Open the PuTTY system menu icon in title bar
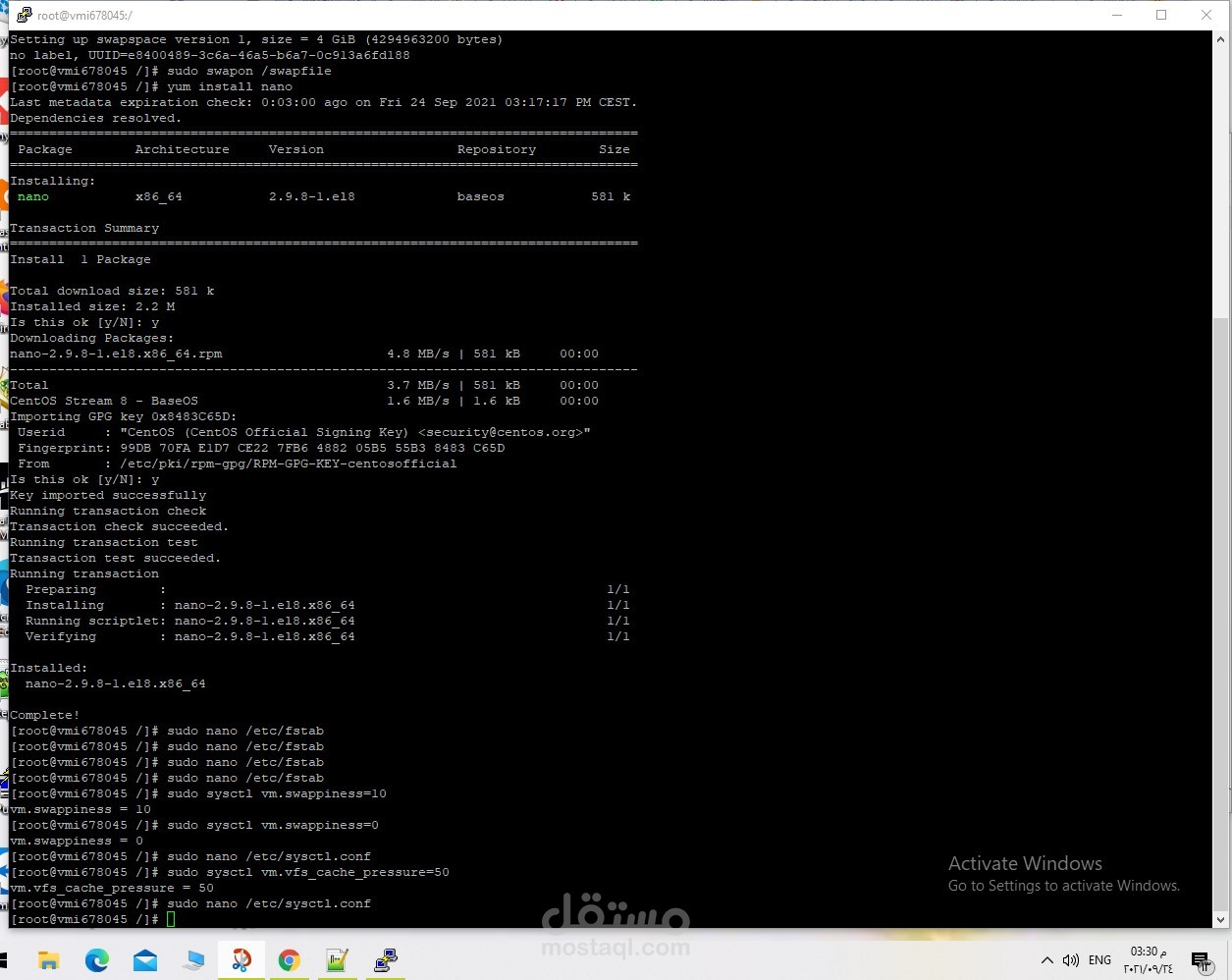This screenshot has width=1232, height=980. point(25,15)
